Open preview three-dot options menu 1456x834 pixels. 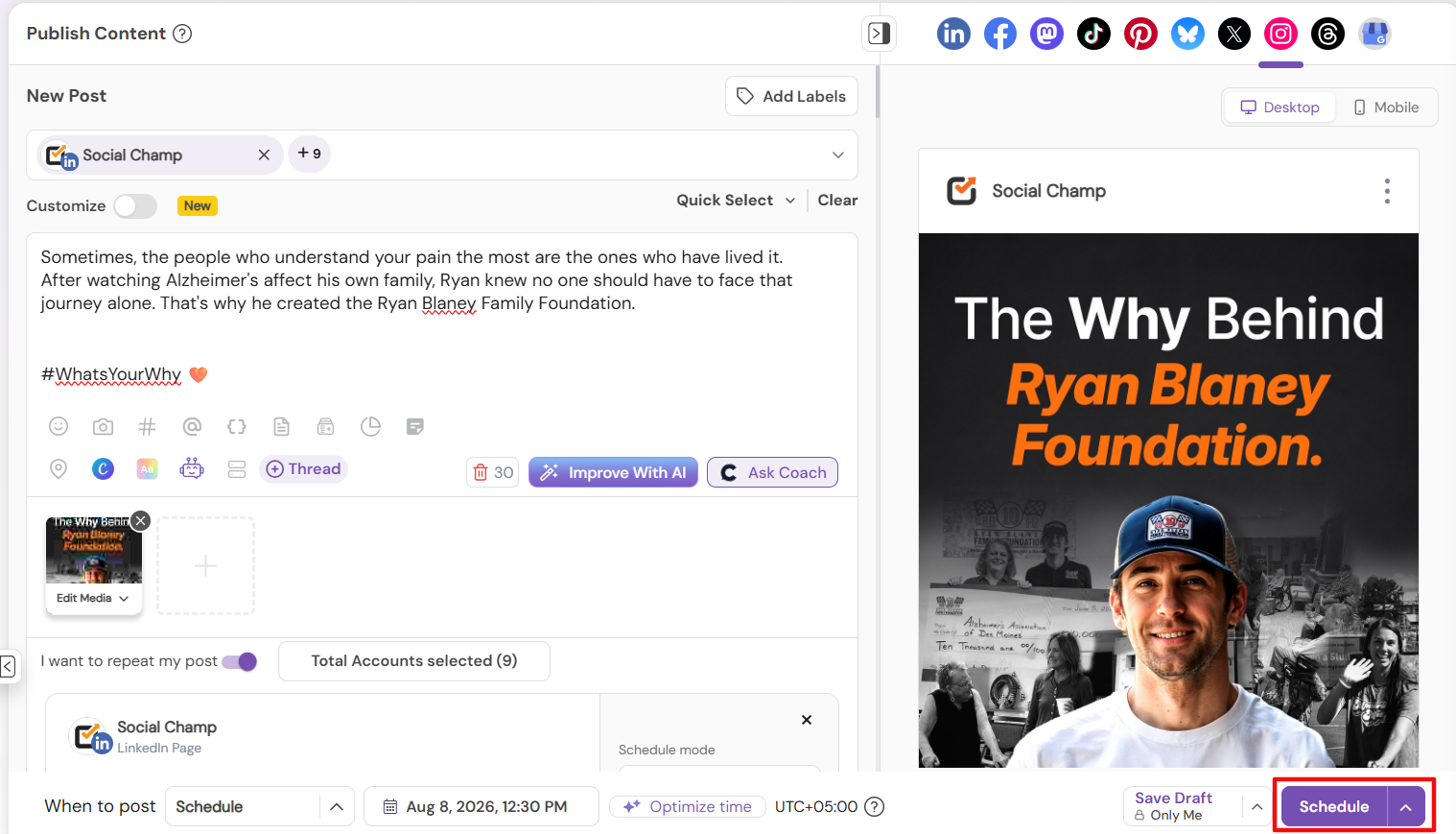coord(1387,191)
